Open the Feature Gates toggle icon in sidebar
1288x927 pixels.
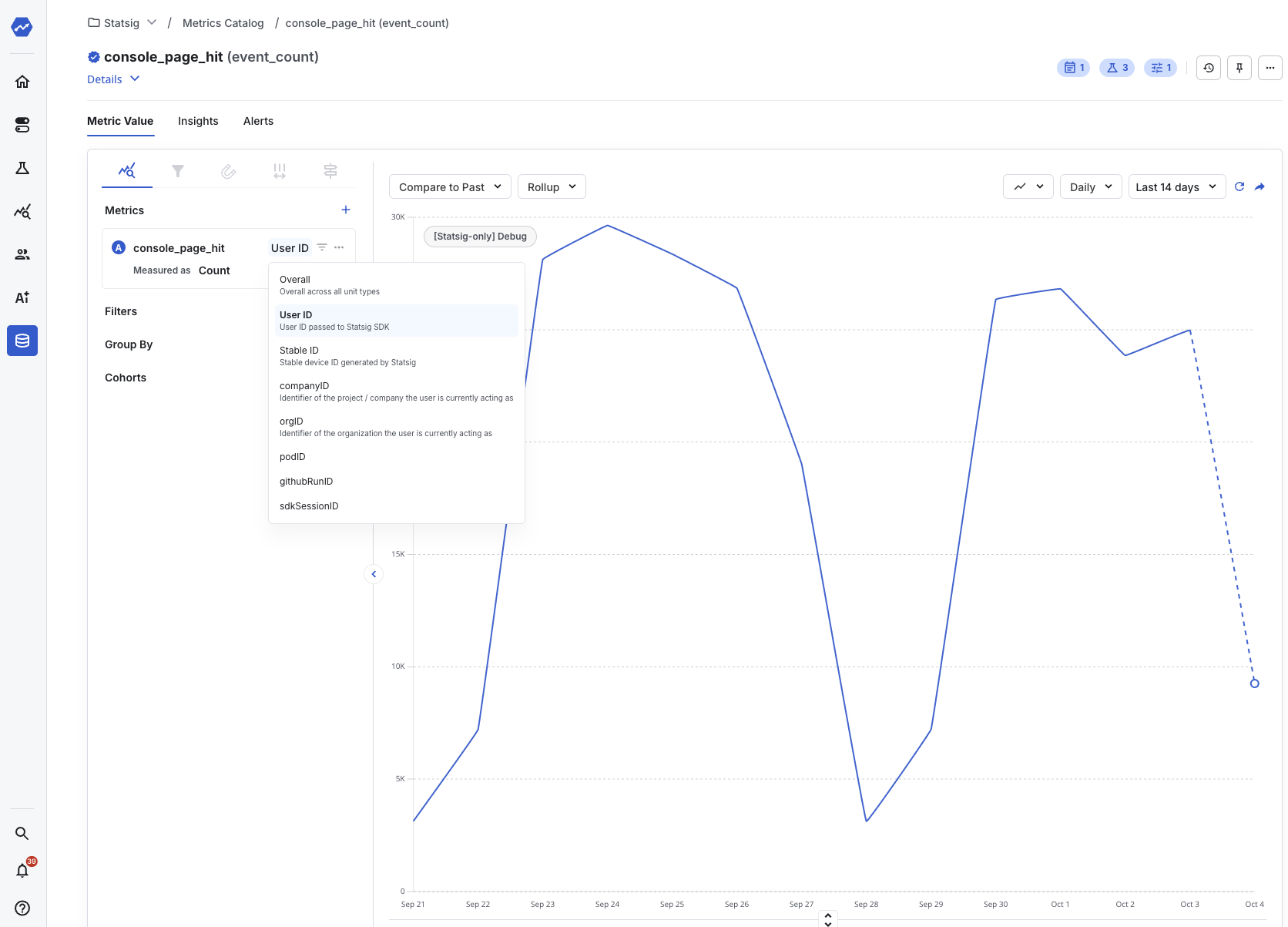22,125
